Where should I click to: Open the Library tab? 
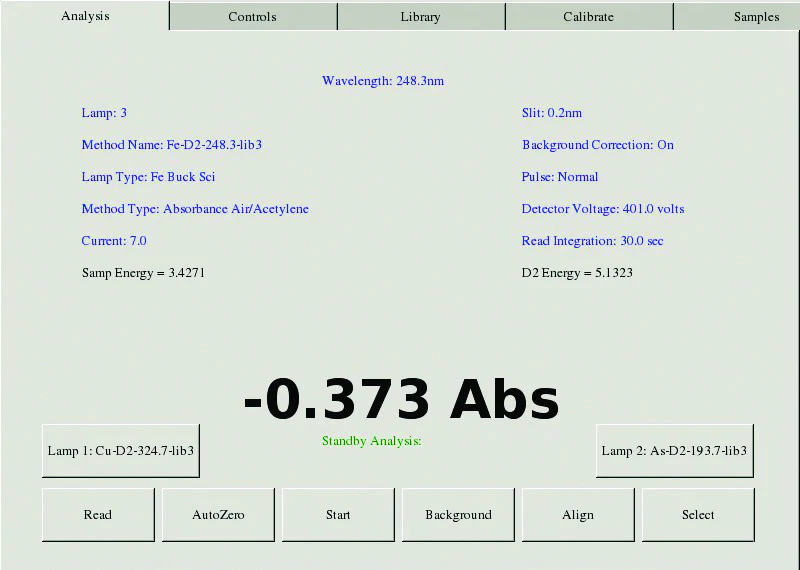(421, 16)
